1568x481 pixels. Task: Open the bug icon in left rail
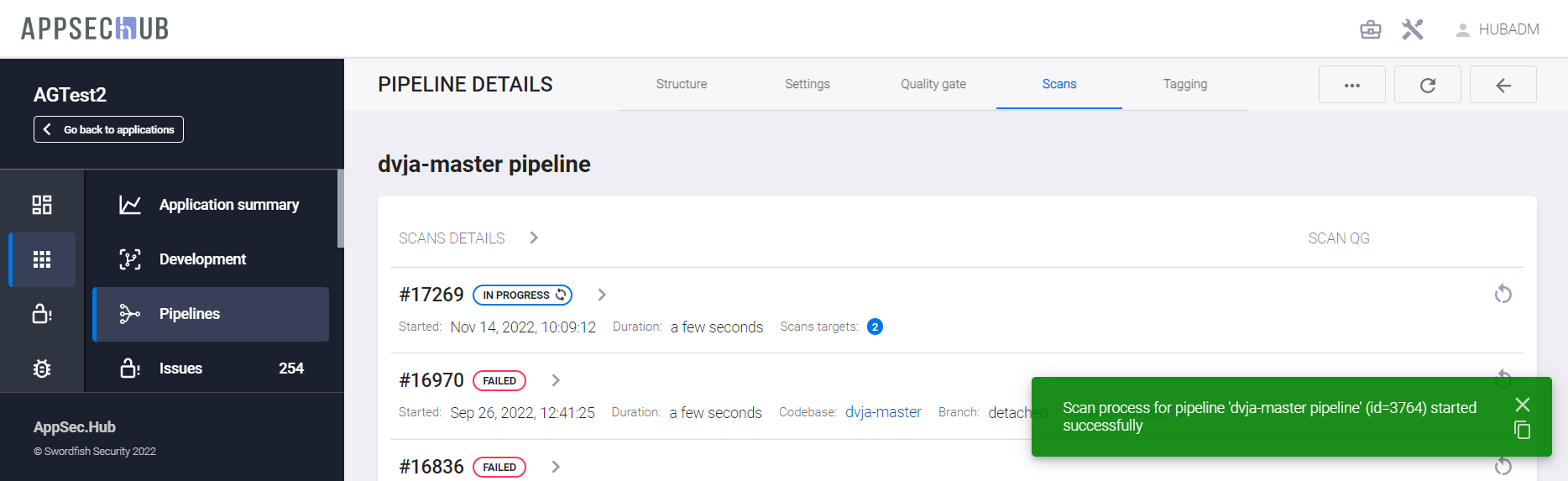pyautogui.click(x=42, y=369)
